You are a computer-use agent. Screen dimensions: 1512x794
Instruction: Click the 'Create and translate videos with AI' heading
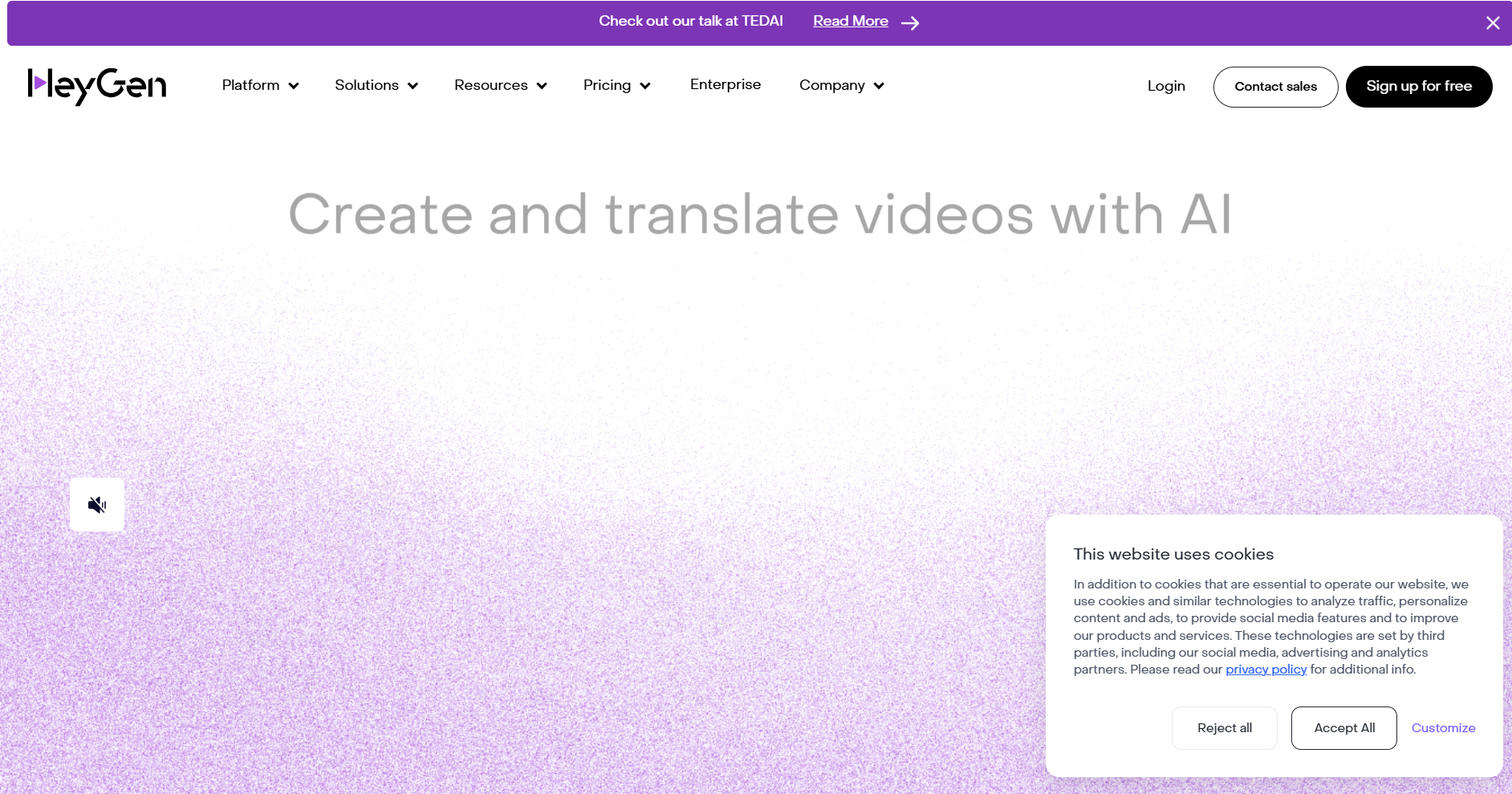[x=760, y=214]
